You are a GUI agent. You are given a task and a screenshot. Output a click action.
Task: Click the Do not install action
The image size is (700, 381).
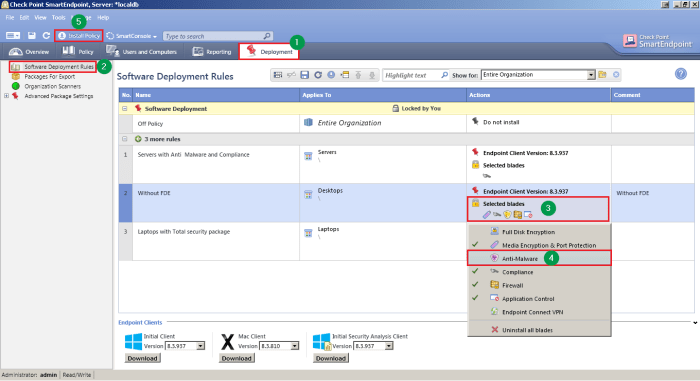pos(501,122)
